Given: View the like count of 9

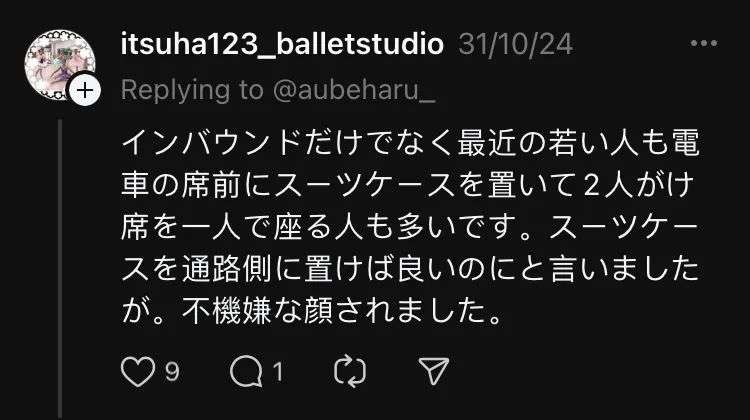Looking at the screenshot, I should pyautogui.click(x=172, y=371).
